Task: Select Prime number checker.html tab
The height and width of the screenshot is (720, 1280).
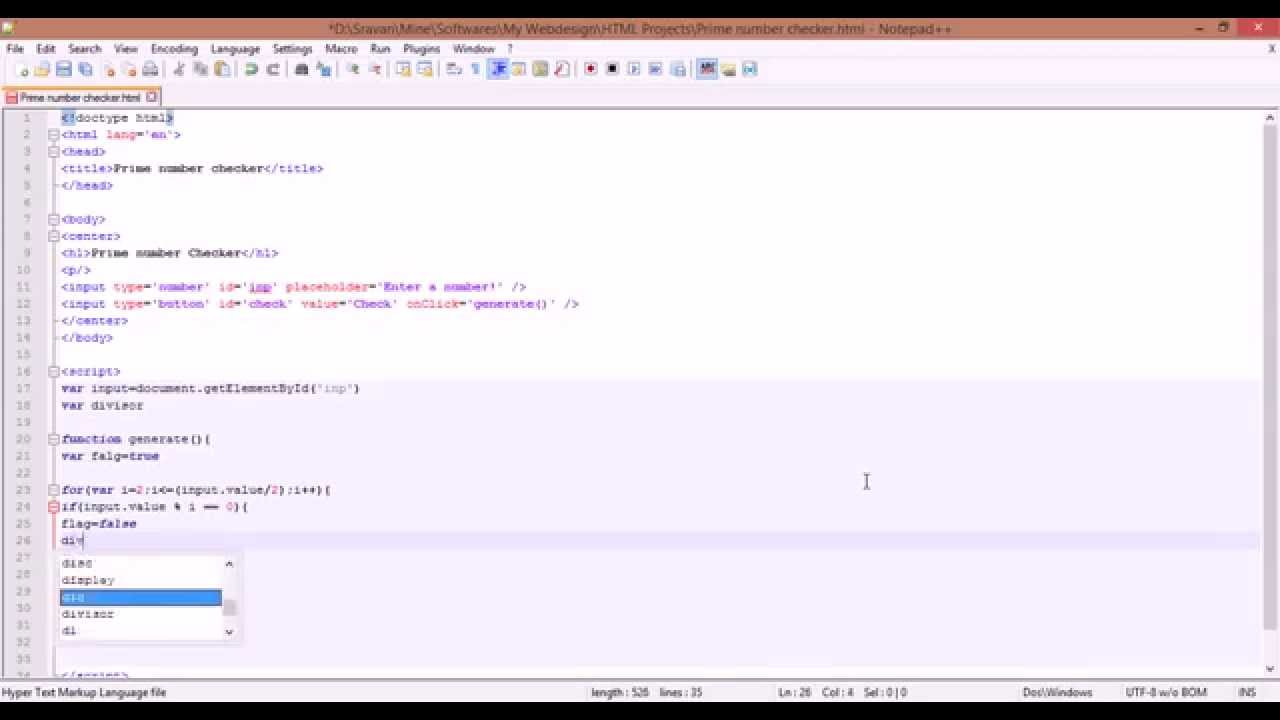Action: [x=80, y=97]
